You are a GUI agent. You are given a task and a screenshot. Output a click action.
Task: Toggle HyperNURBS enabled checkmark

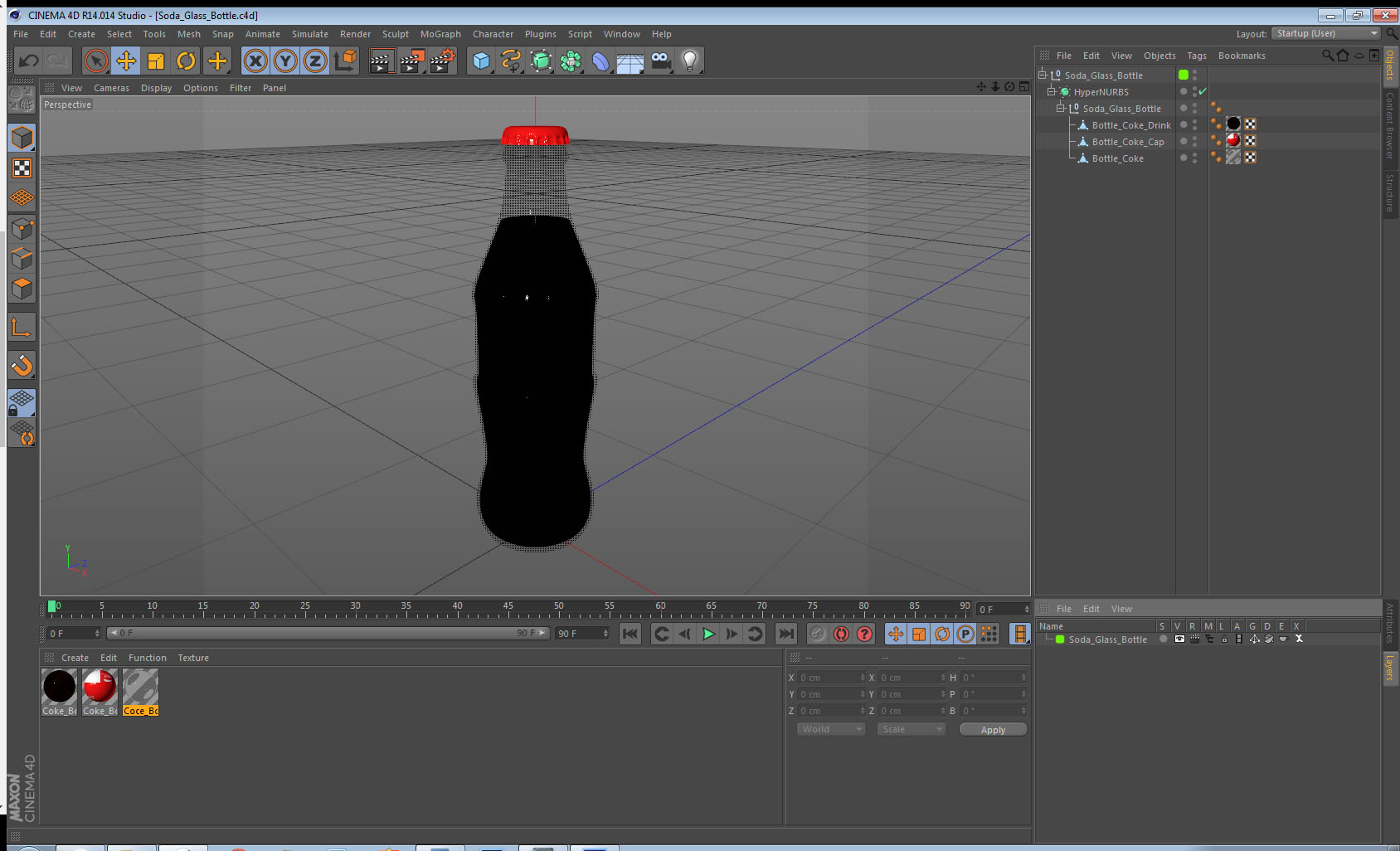[1203, 91]
